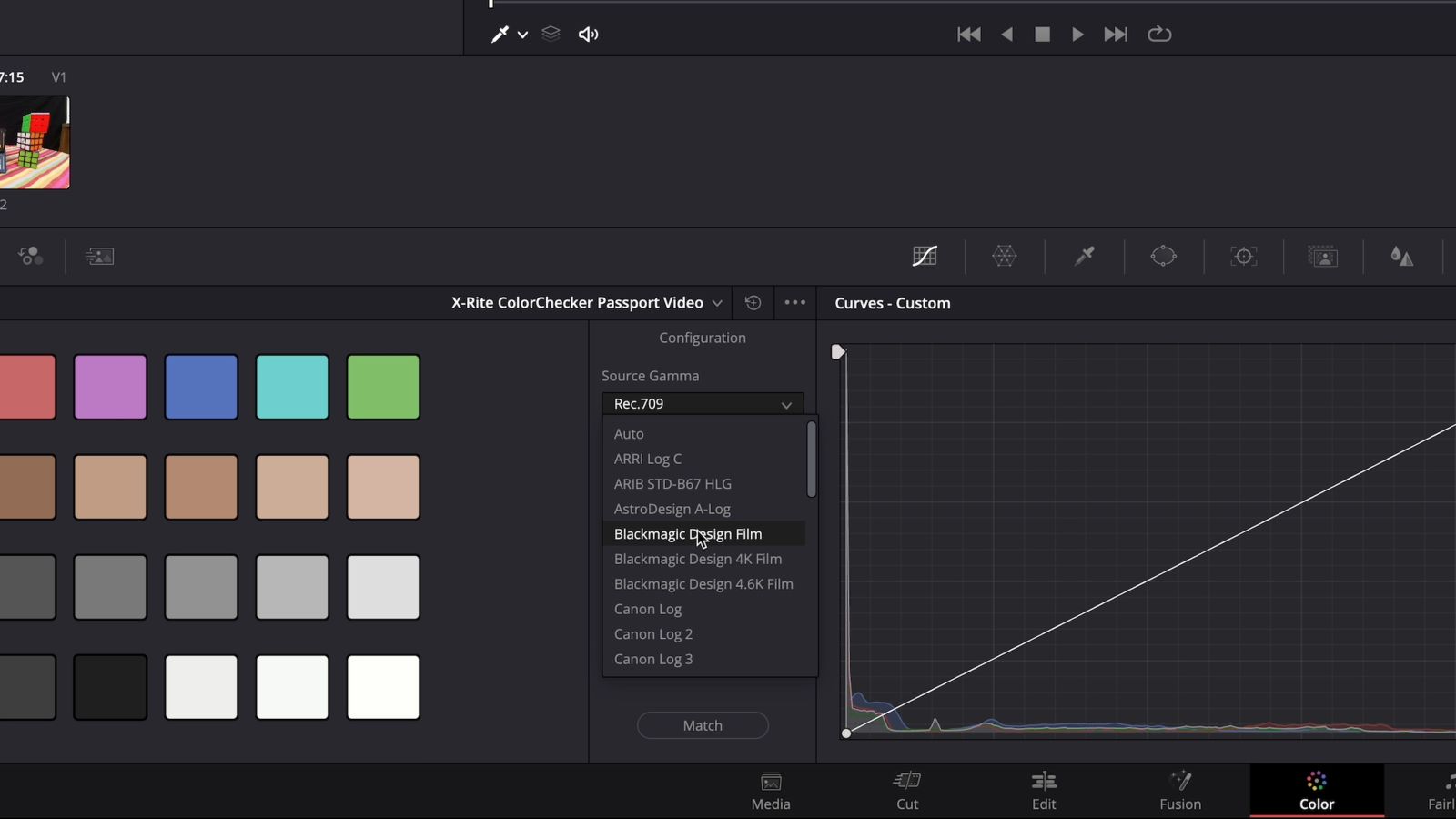Image resolution: width=1456 pixels, height=819 pixels.
Task: Click the green chart swatch
Action: pyautogui.click(x=383, y=388)
